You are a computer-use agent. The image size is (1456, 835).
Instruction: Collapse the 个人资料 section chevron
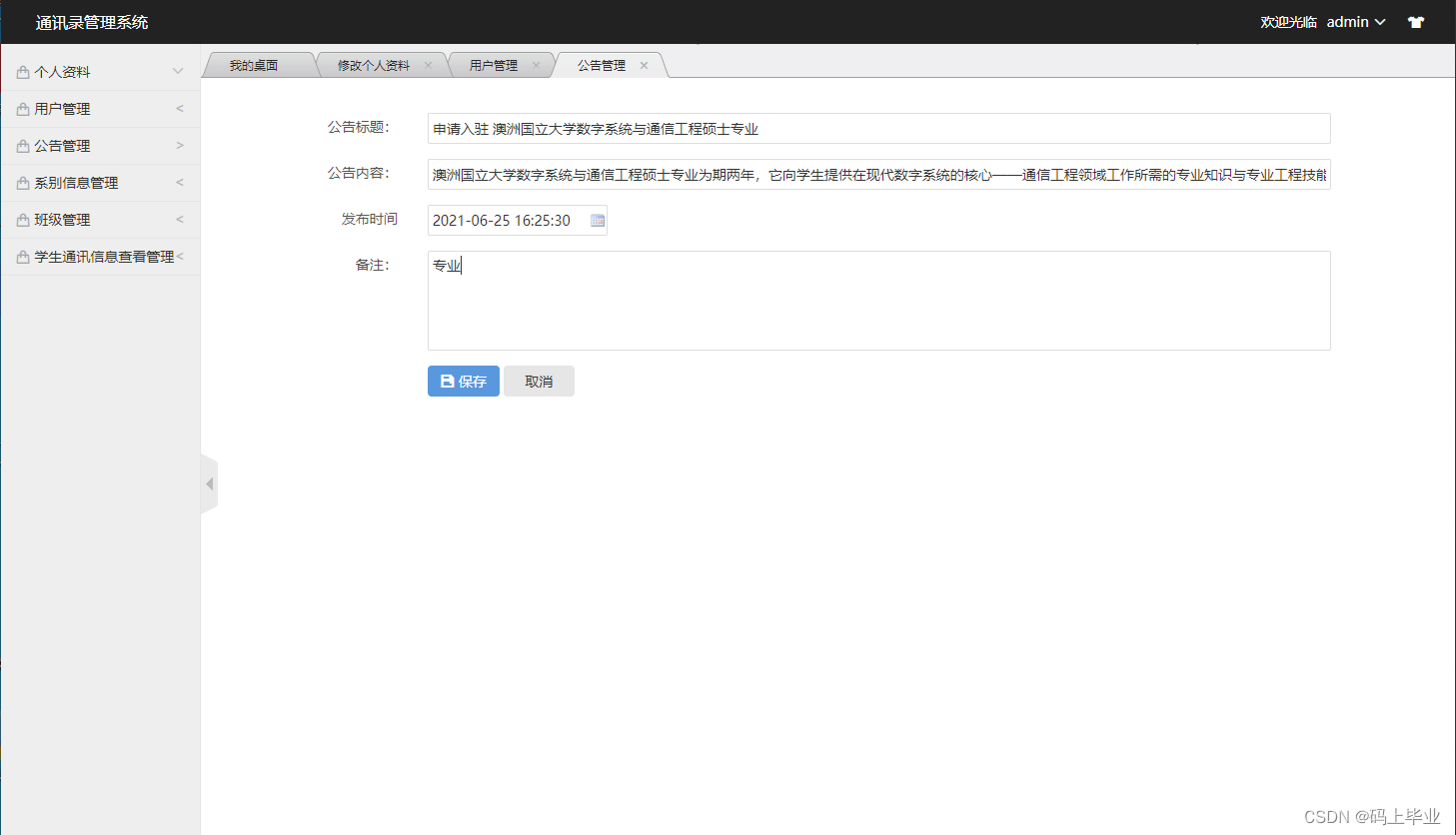(x=178, y=71)
